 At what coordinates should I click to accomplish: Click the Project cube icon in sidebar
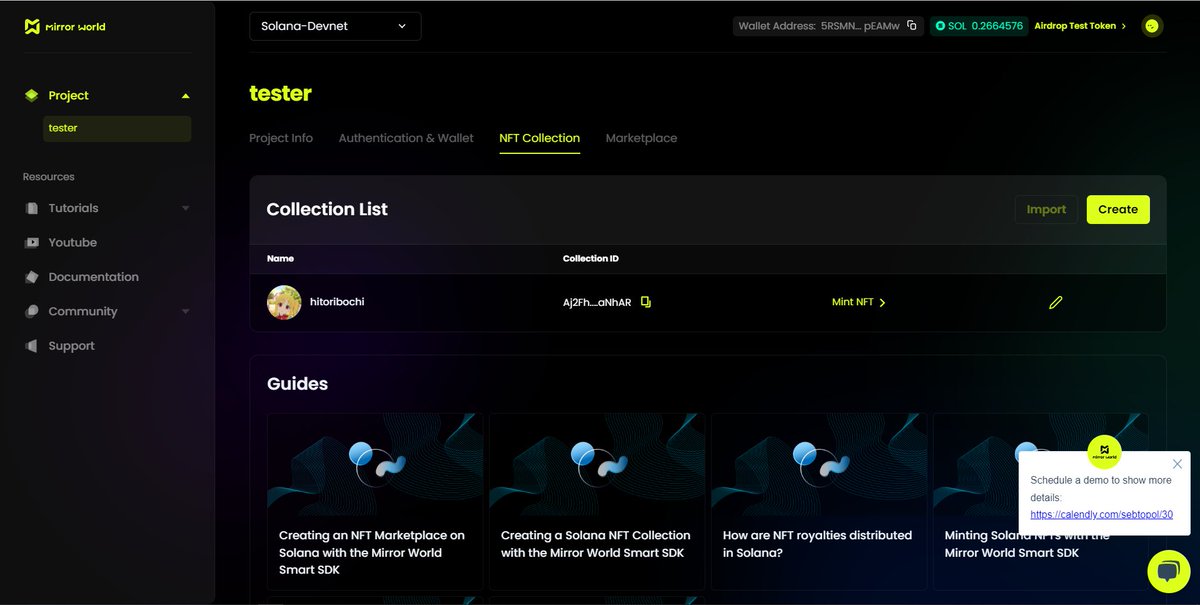click(31, 95)
